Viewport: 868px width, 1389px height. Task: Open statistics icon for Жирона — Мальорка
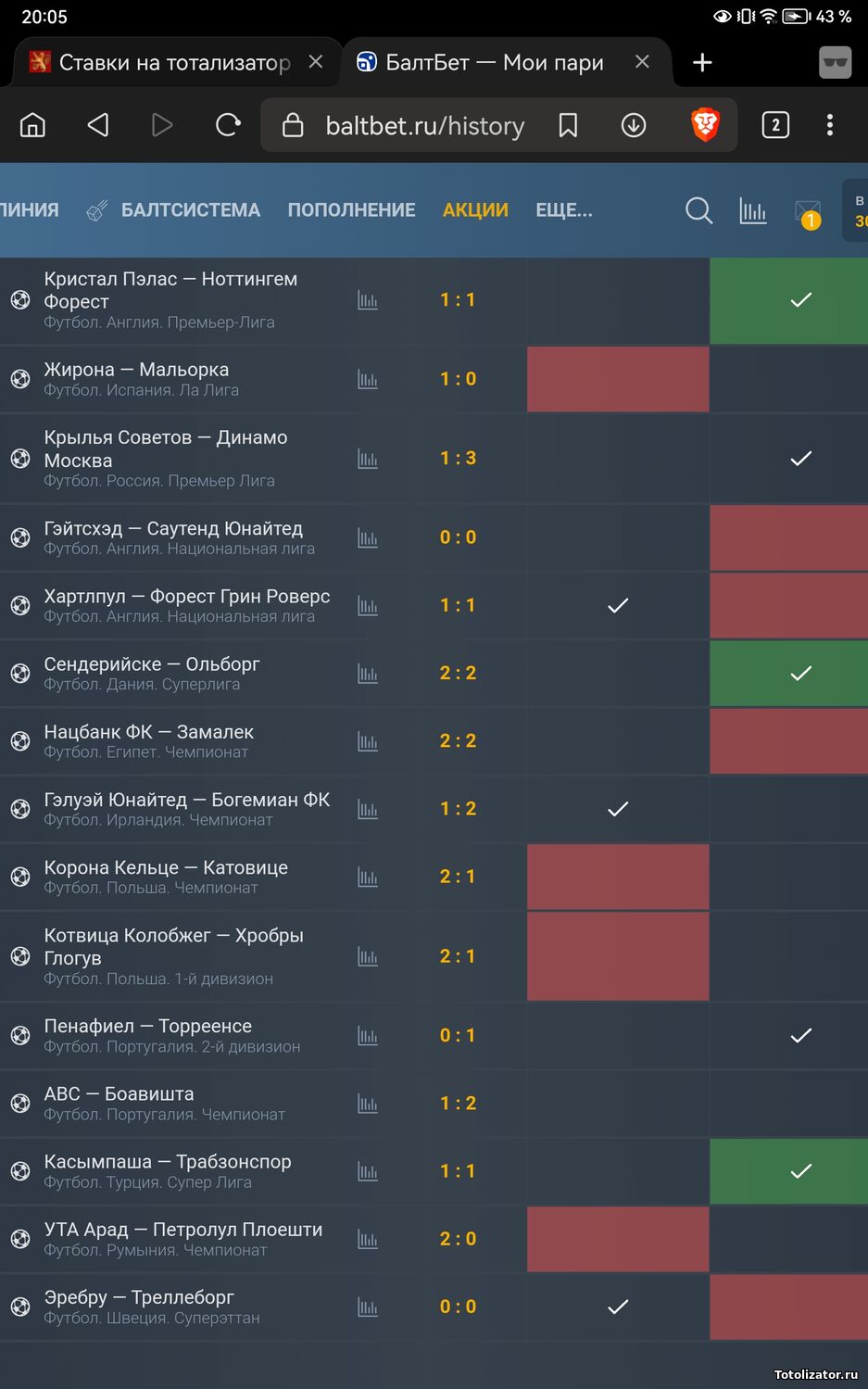coord(368,380)
